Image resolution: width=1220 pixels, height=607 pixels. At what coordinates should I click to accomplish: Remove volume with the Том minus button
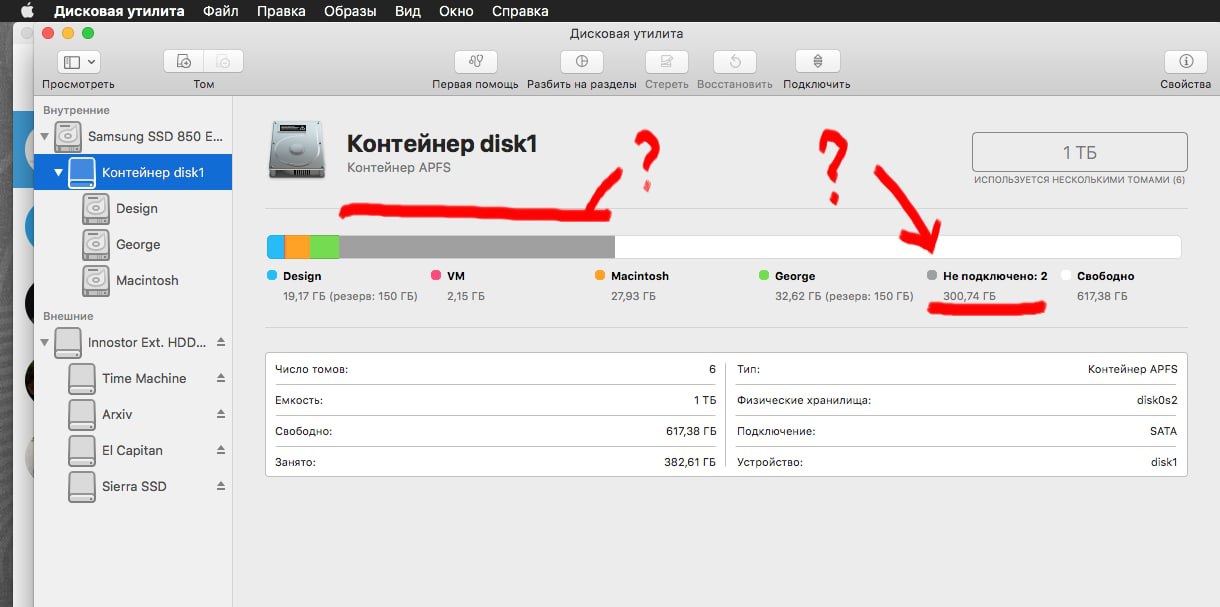tap(224, 61)
